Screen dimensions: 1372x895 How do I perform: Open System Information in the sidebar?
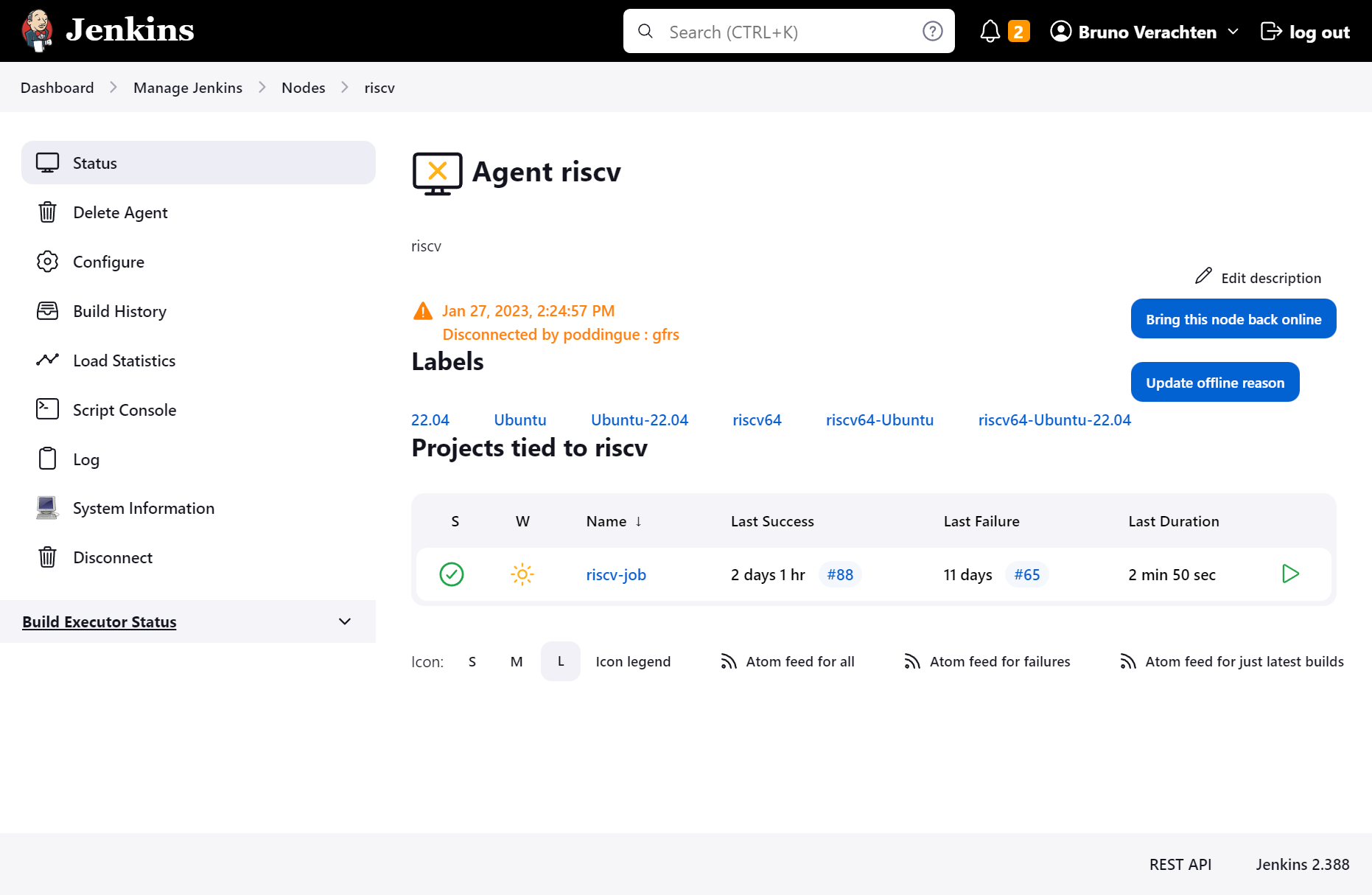(143, 508)
